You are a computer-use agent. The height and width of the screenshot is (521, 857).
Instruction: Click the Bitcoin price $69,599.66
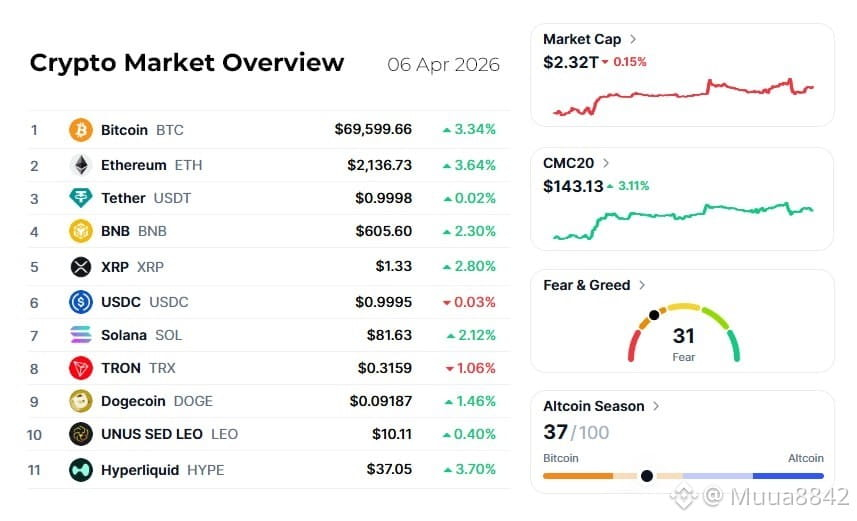[x=373, y=130]
